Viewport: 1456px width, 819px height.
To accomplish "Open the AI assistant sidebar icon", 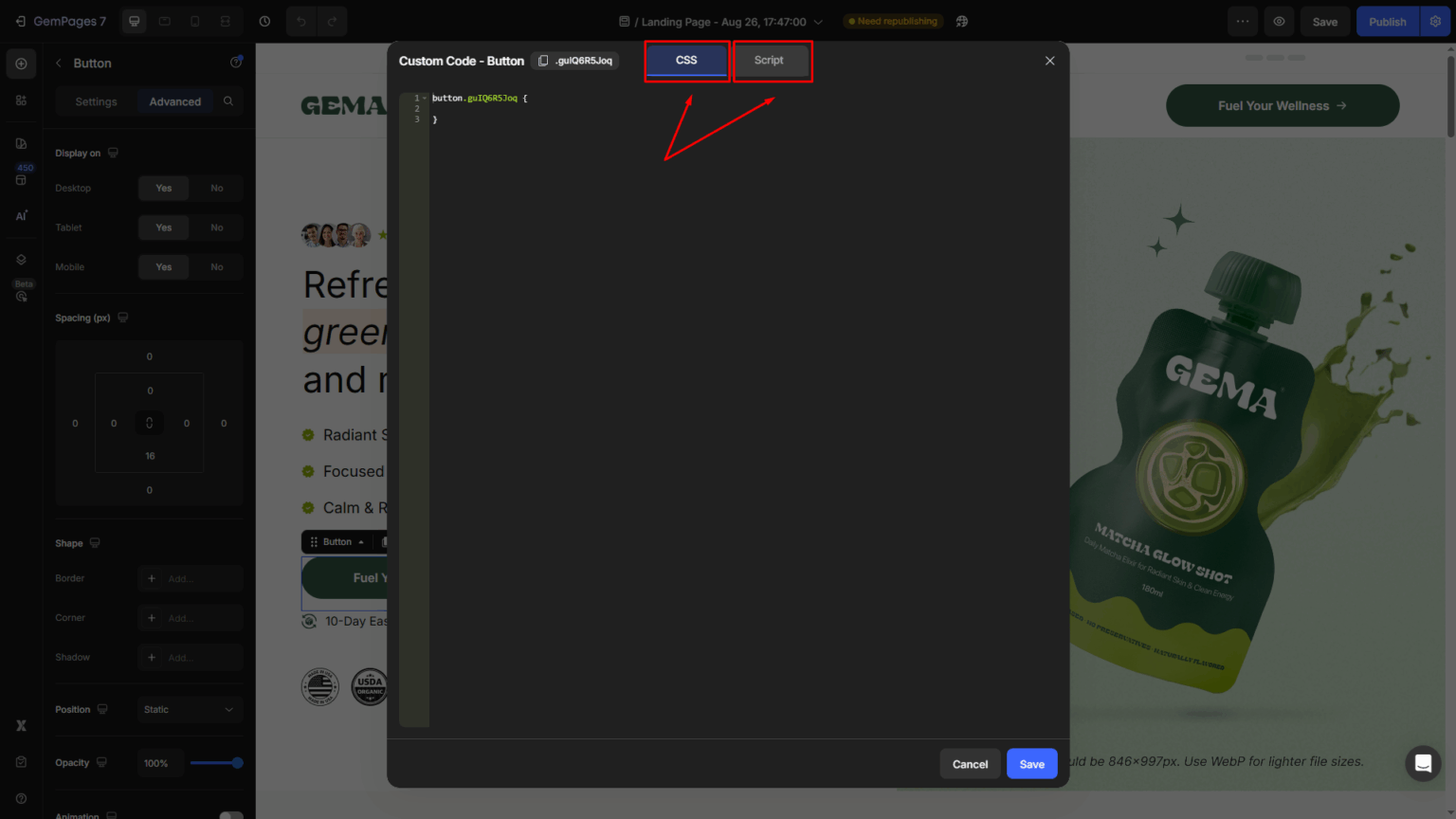I will click(x=21, y=216).
